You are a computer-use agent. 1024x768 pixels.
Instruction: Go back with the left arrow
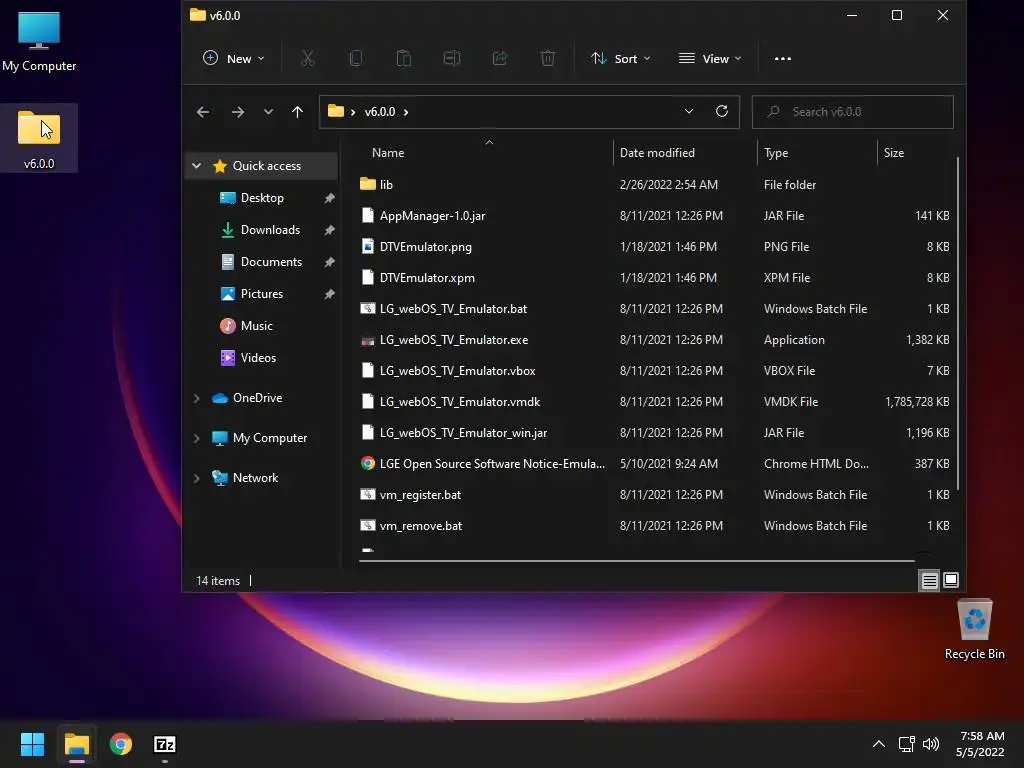click(x=203, y=112)
